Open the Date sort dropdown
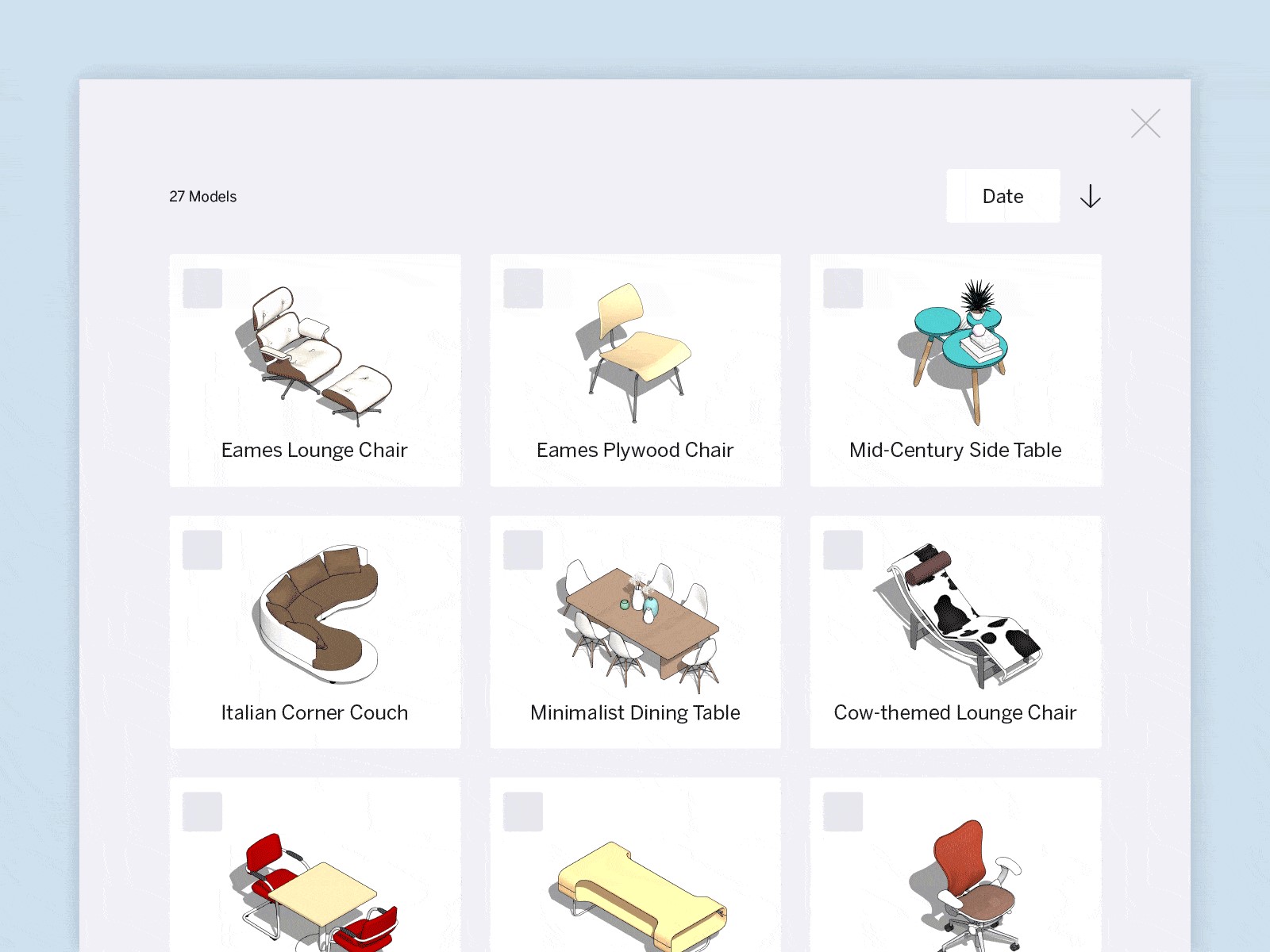1270x952 pixels. pos(1003,196)
